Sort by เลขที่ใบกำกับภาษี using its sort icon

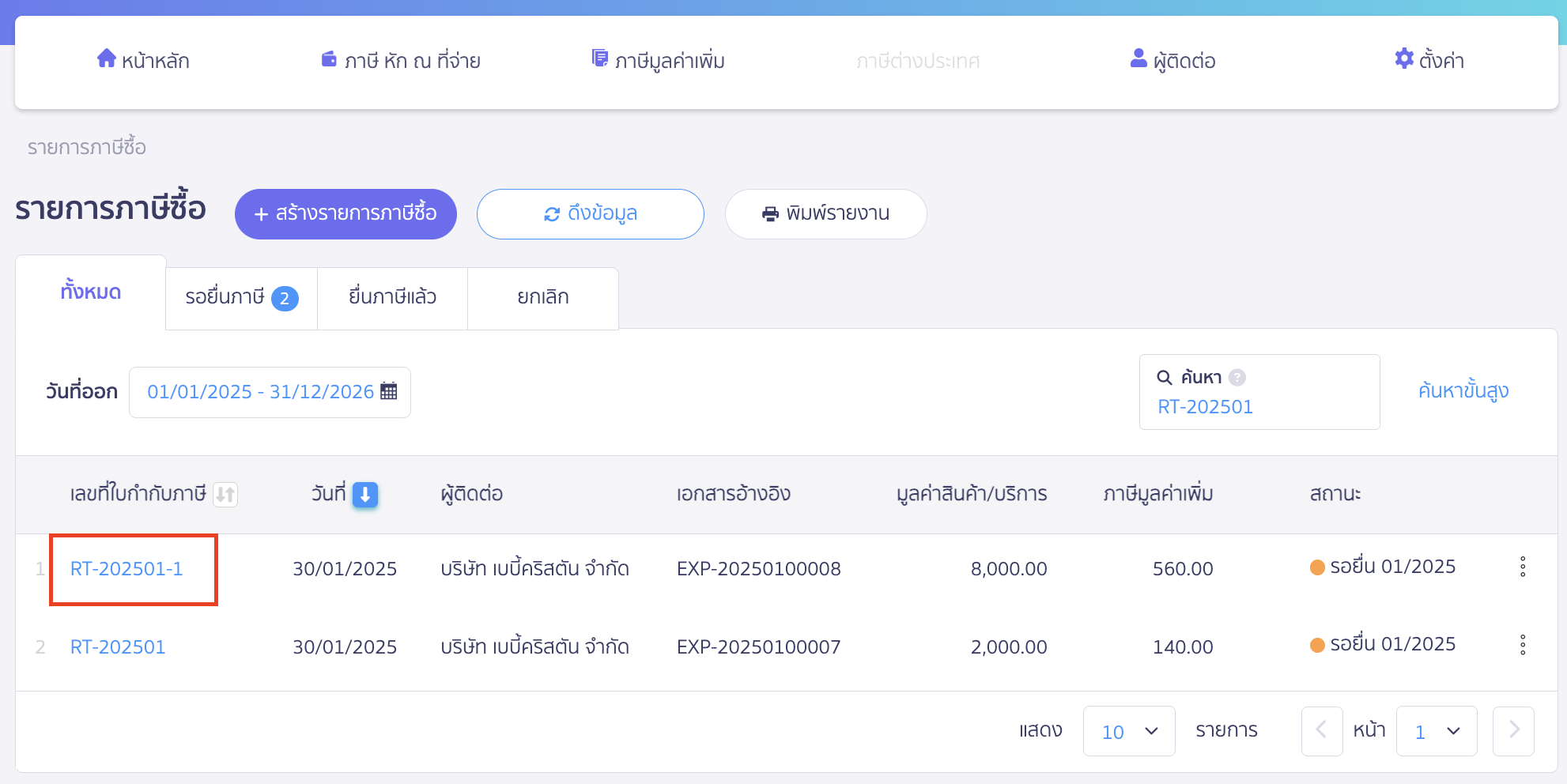[x=225, y=494]
